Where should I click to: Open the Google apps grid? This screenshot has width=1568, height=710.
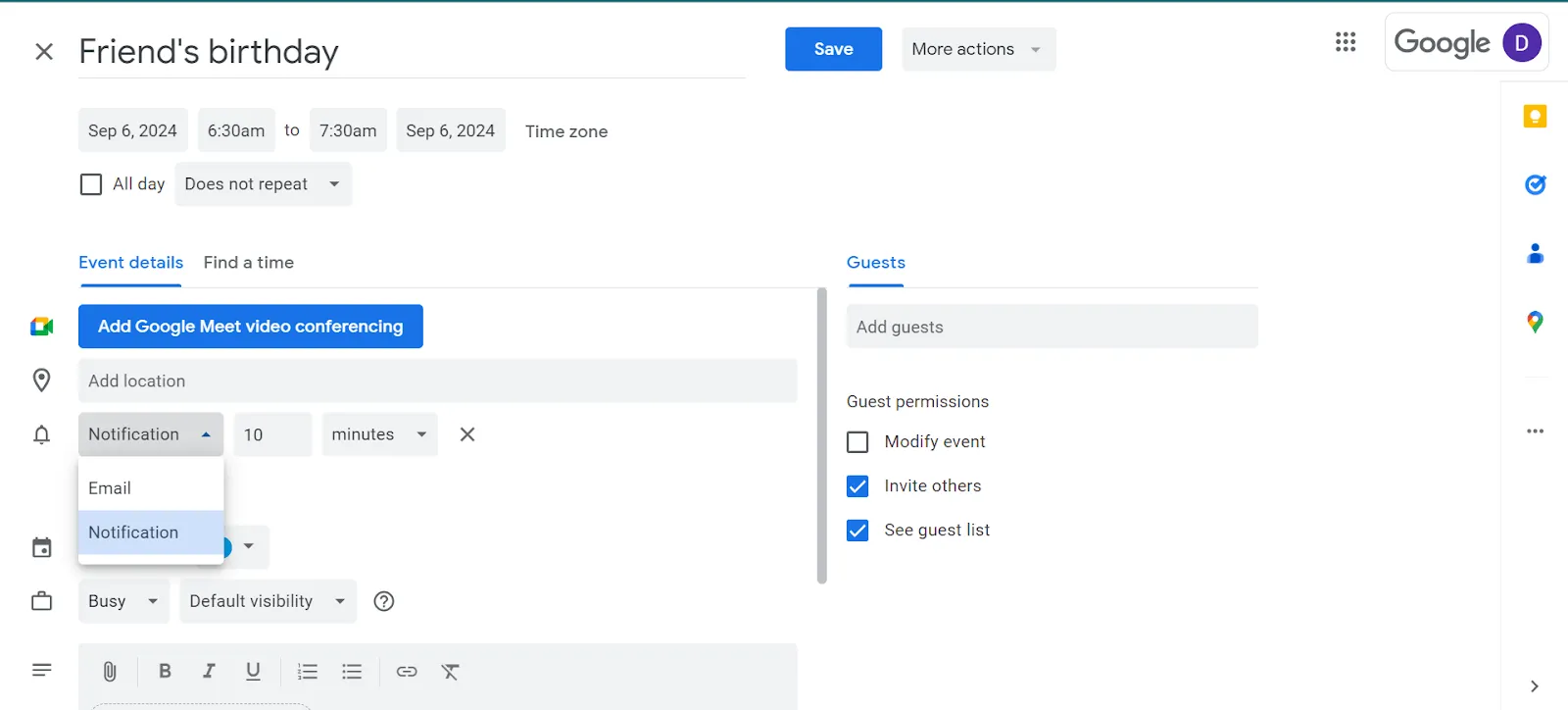pos(1346,42)
